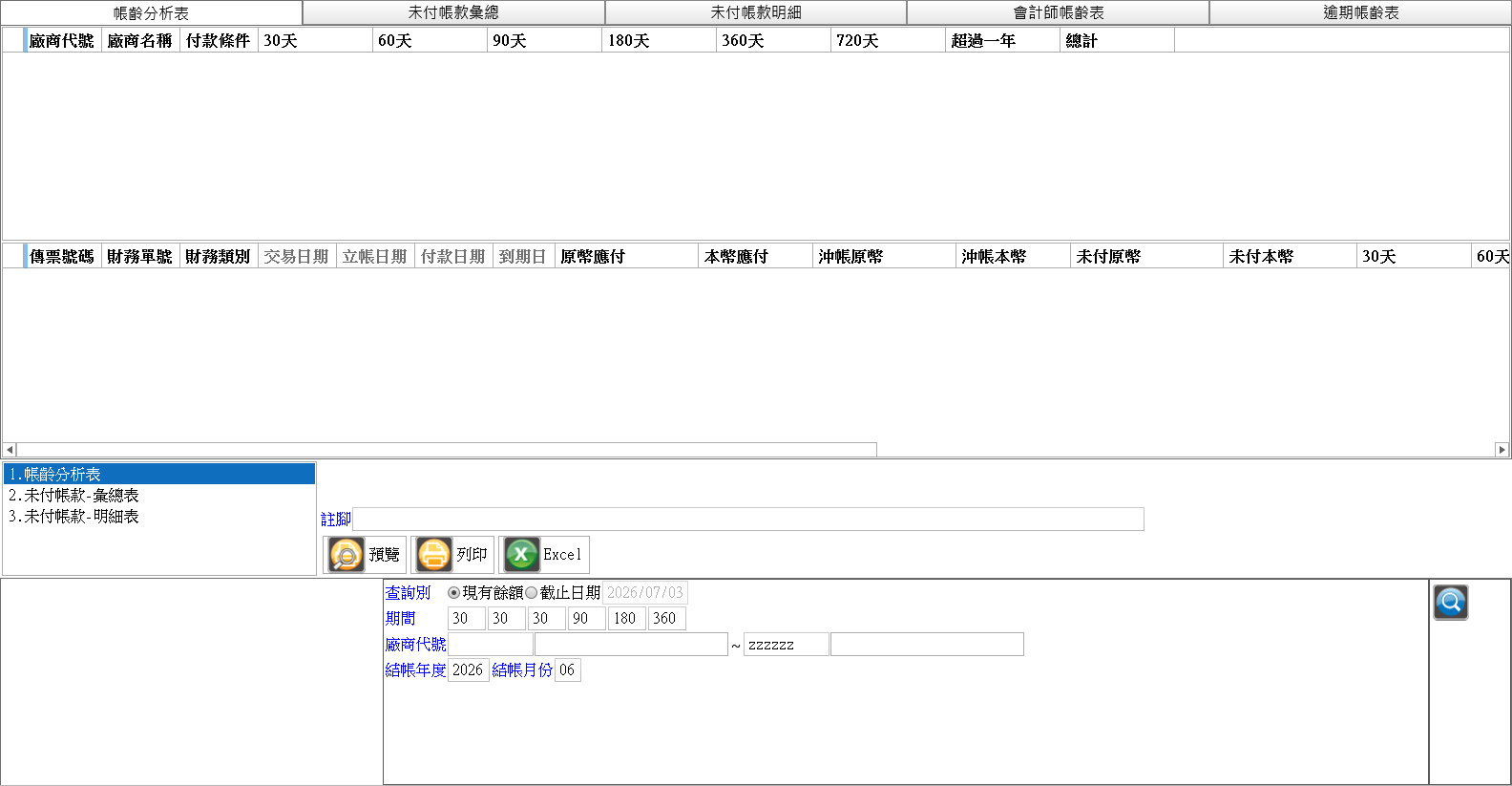Click the 預覽 preview magnifier icon
Image resolution: width=1512 pixels, height=786 pixels.
pos(346,554)
